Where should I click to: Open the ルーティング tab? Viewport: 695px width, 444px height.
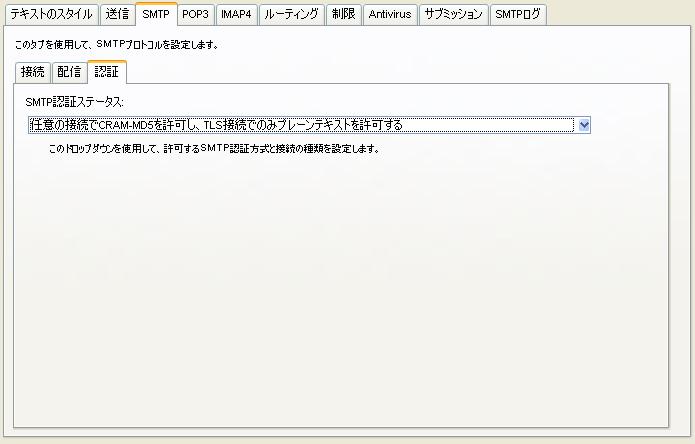(292, 14)
